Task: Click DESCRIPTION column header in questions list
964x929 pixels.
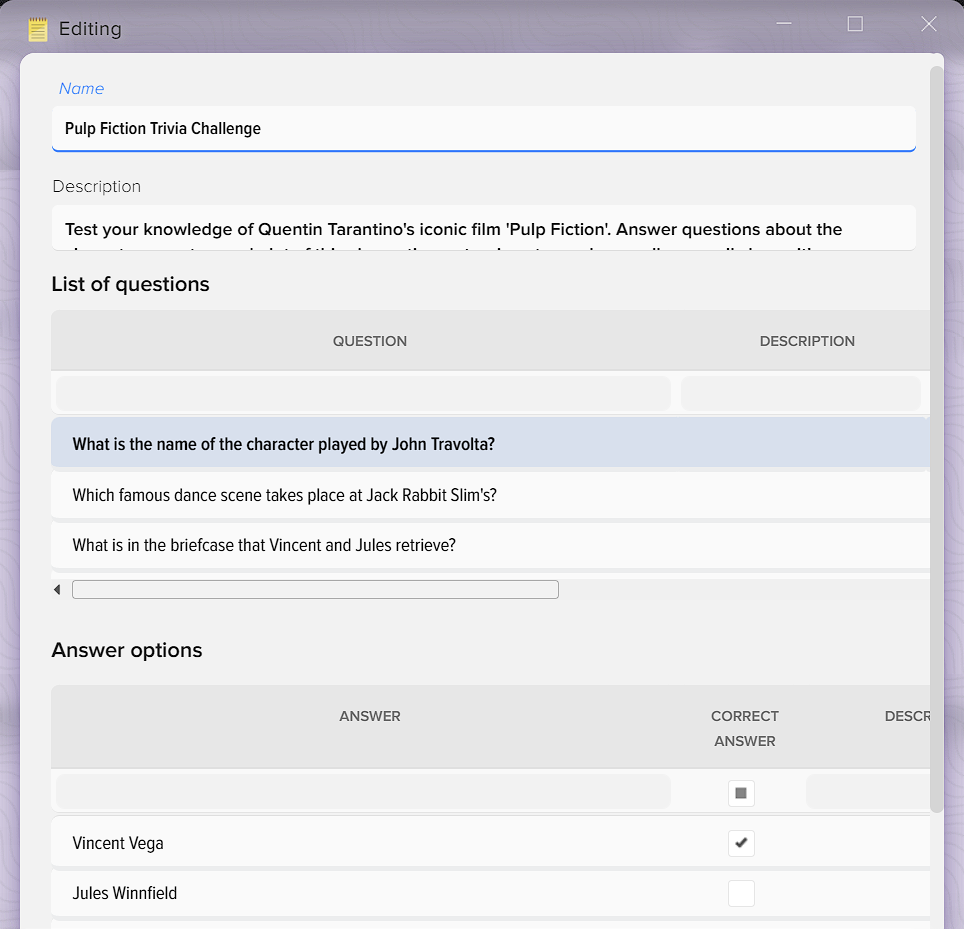Action: [x=807, y=341]
